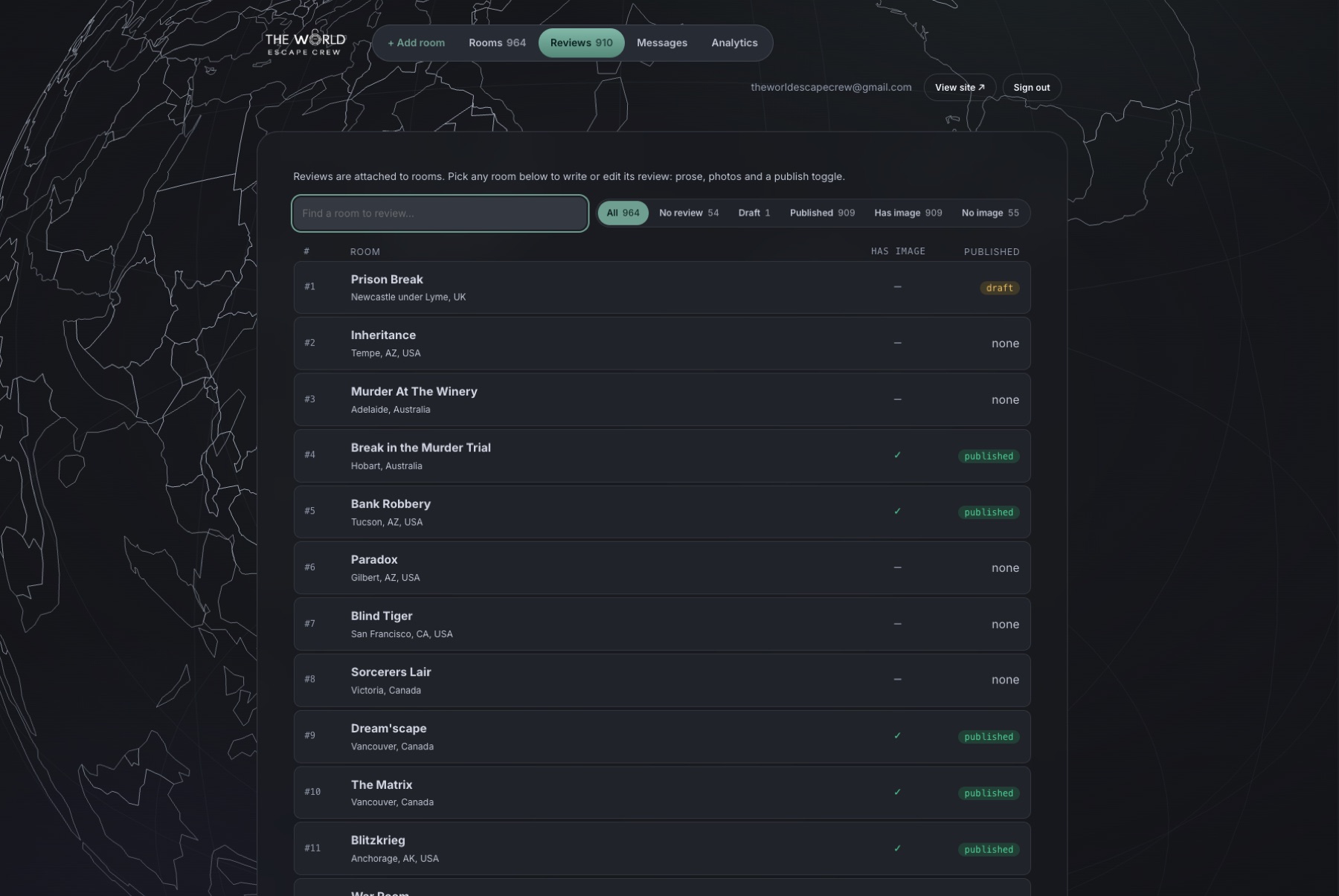Open the Paradox room row
Viewport: 1339px width, 896px height.
click(x=662, y=568)
